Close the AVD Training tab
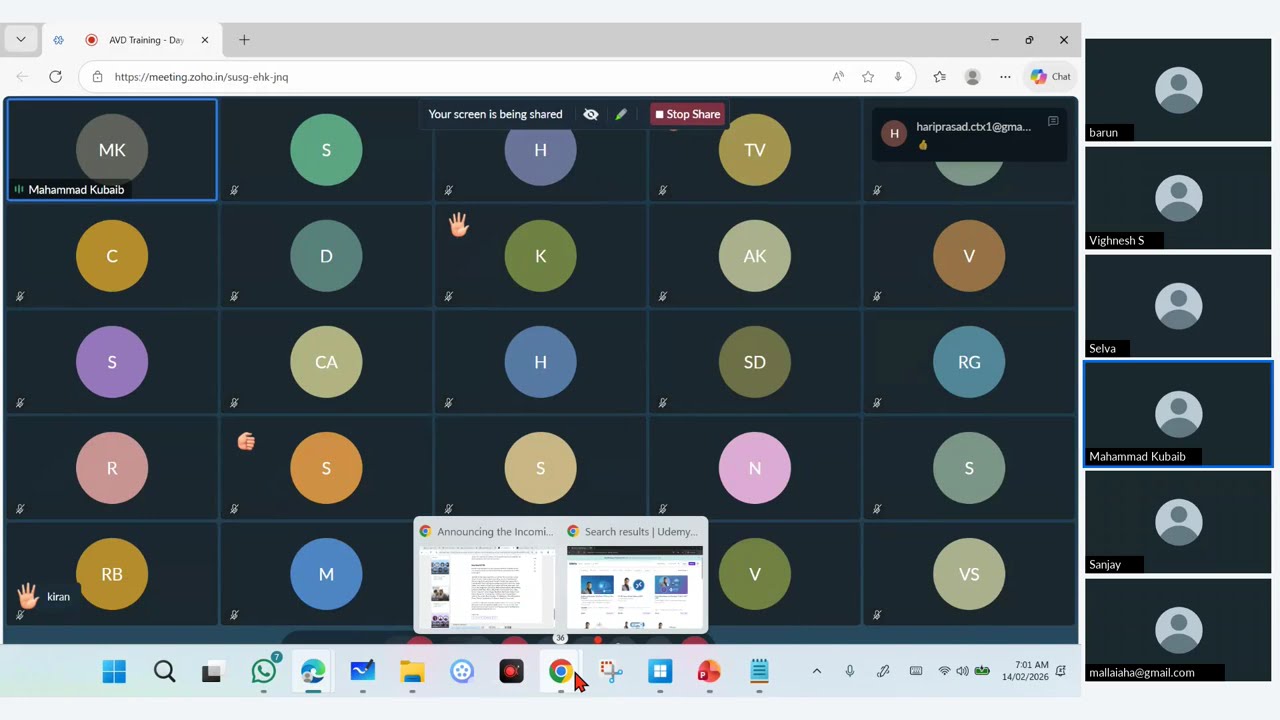The image size is (1280, 720). point(205,40)
